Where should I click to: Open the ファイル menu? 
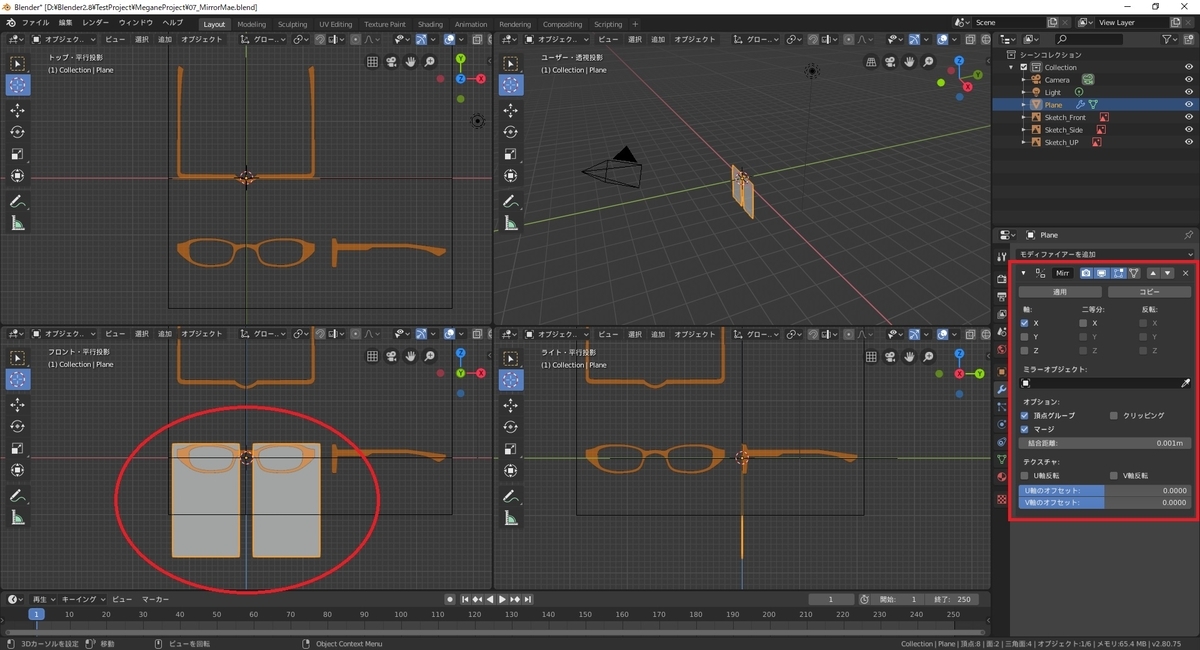pyautogui.click(x=35, y=23)
